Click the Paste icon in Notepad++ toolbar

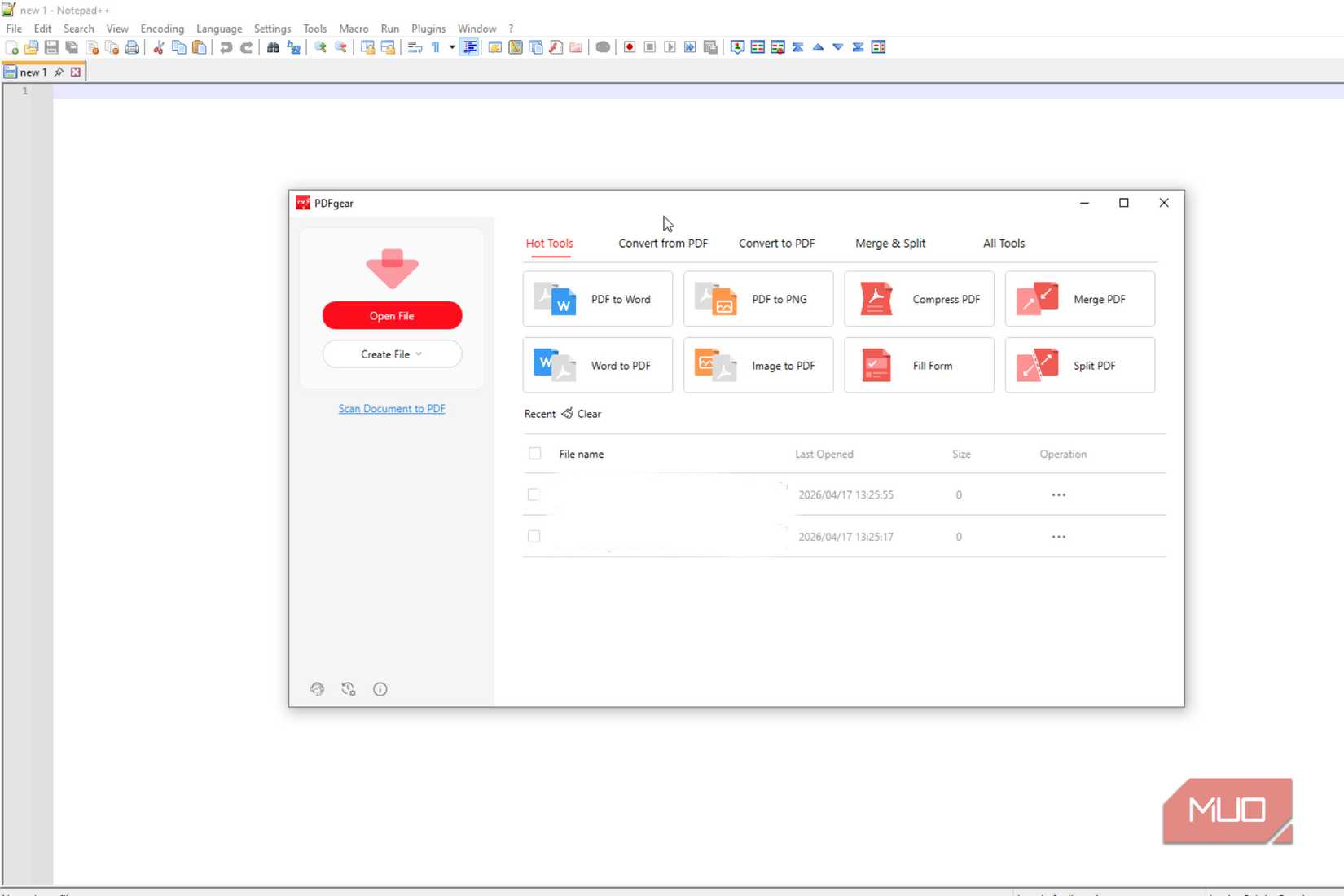200,47
